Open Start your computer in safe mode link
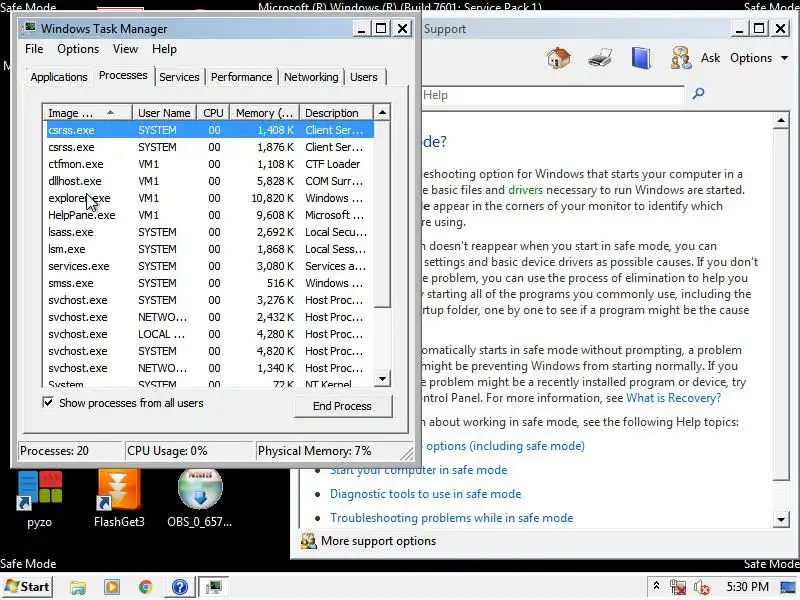 pyautogui.click(x=418, y=470)
